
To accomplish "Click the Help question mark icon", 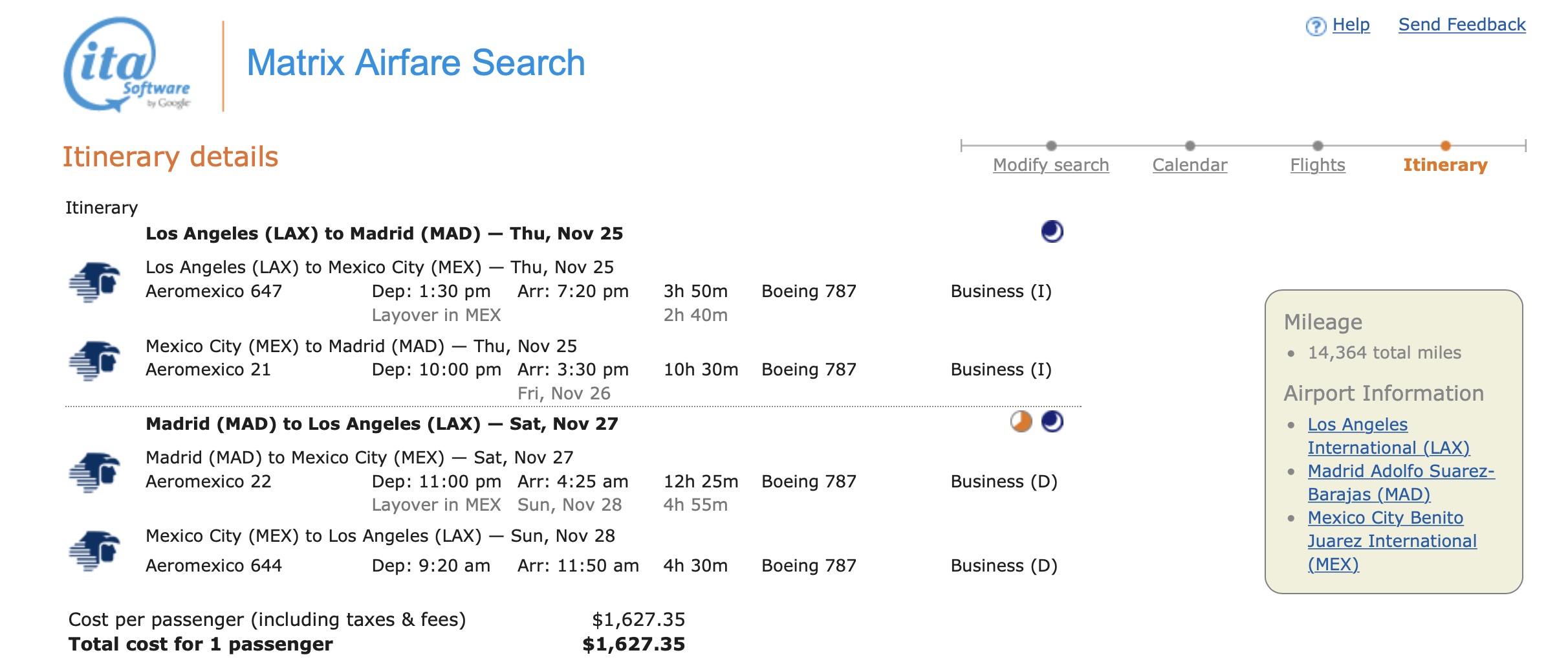I will [1315, 26].
